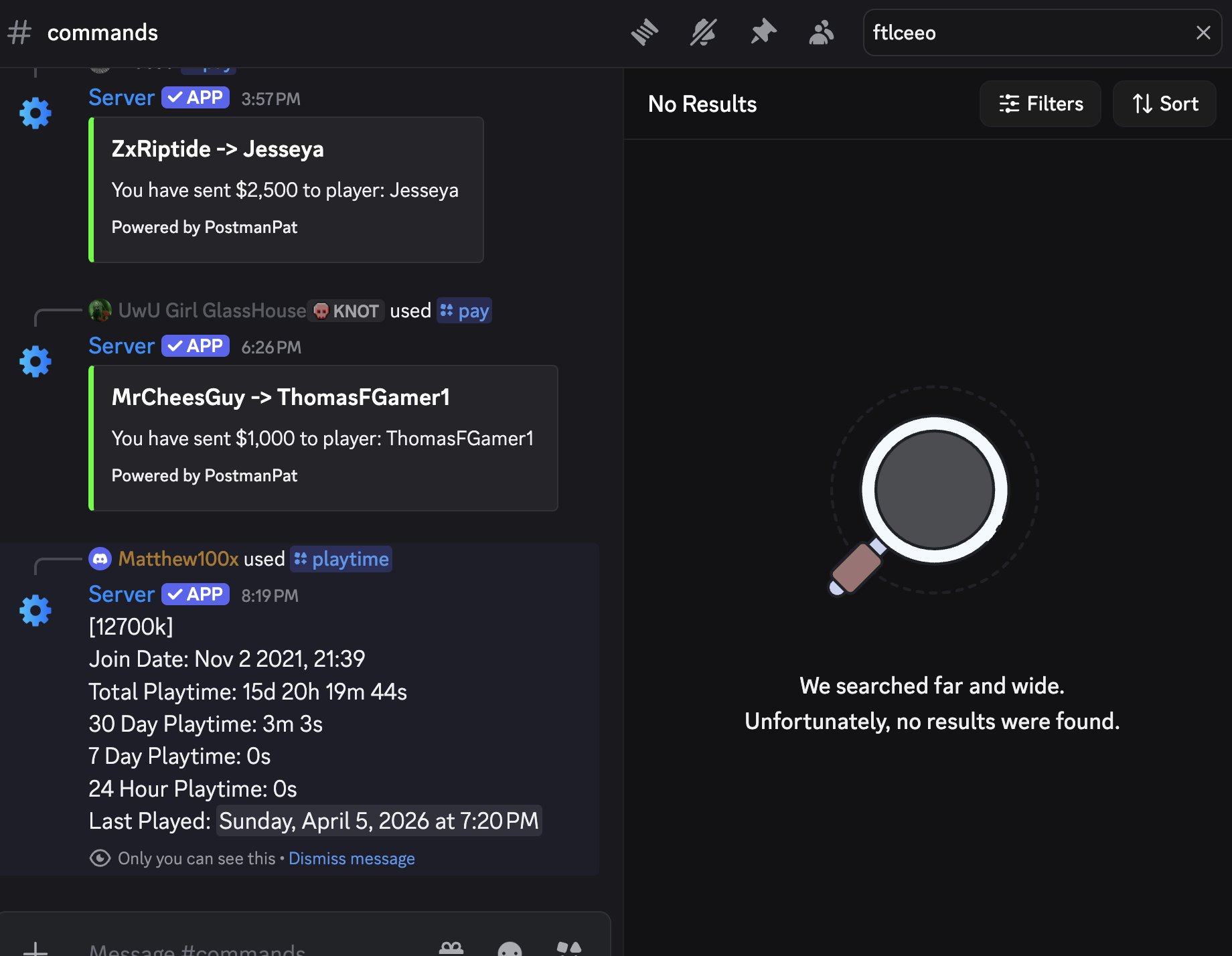Toggle notification settings bell icon
This screenshot has height=956, width=1232.
703,32
